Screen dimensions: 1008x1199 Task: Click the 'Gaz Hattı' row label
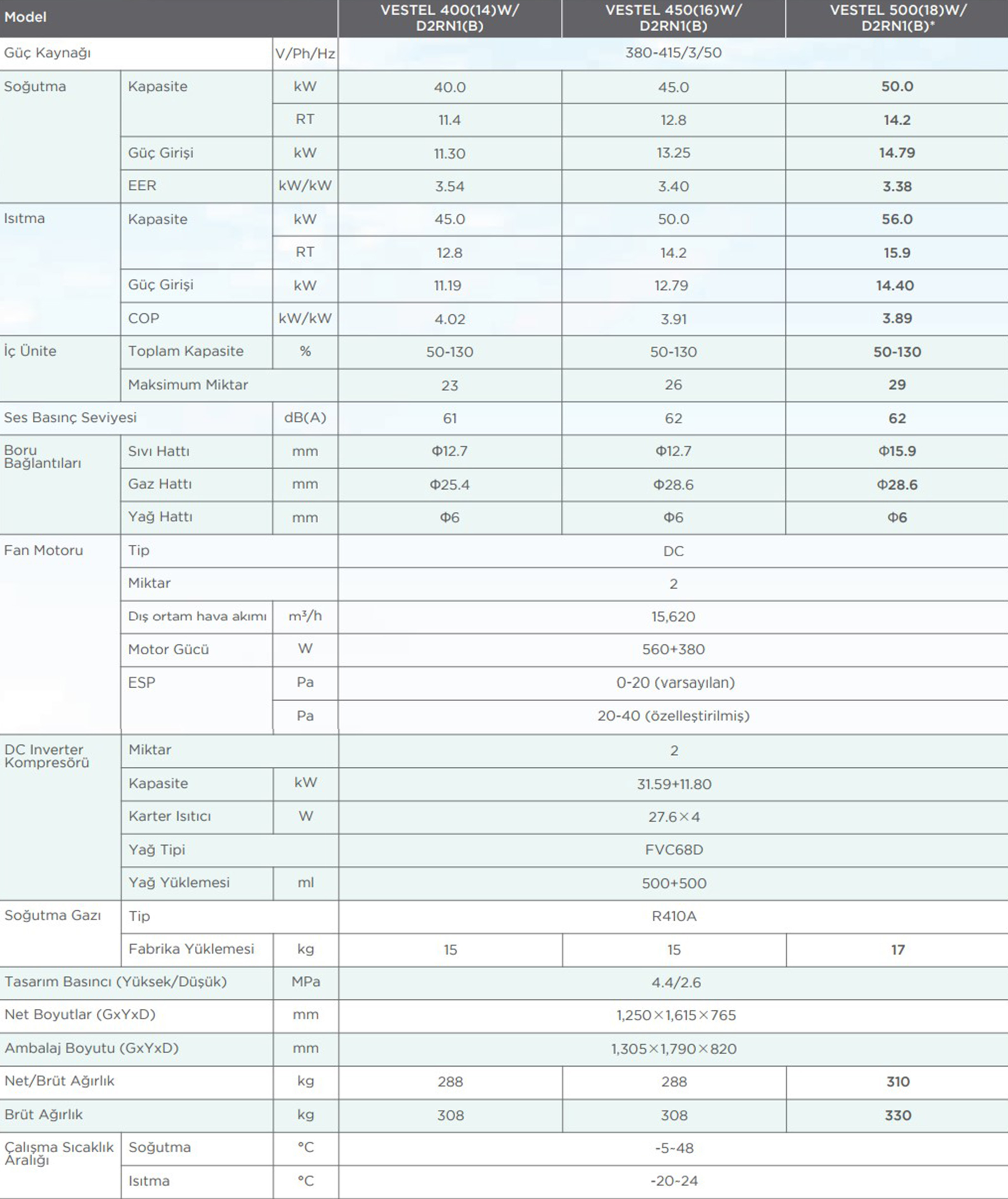click(x=160, y=484)
